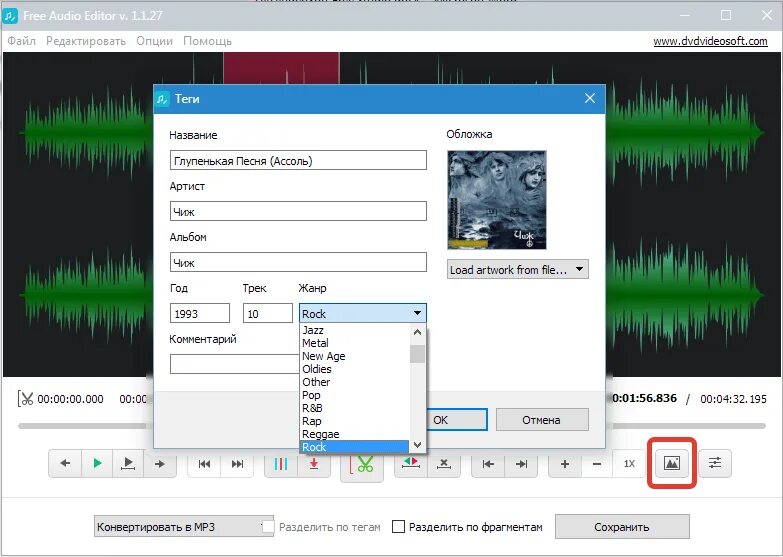The image size is (783, 557).
Task: Choose Rap from the genre list
Action: coord(355,421)
